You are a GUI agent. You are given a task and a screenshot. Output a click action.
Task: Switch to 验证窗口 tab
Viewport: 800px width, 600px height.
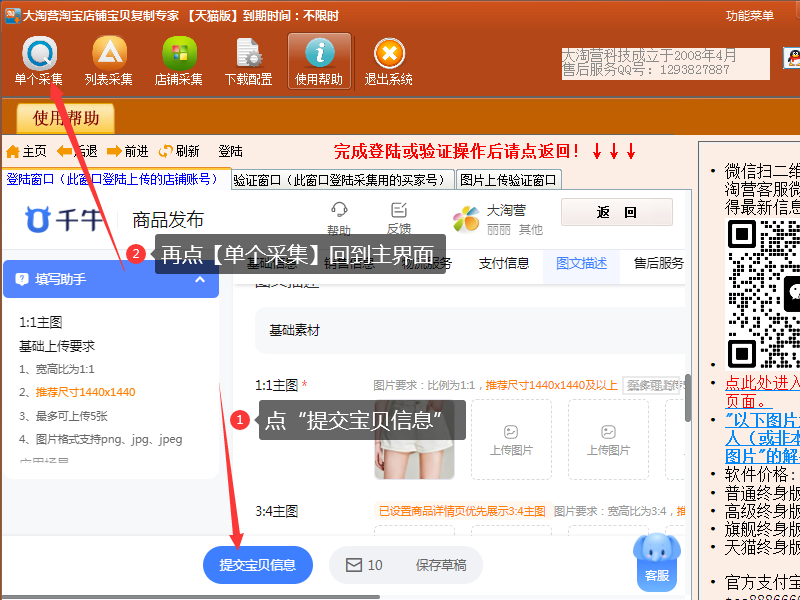pyautogui.click(x=339, y=180)
